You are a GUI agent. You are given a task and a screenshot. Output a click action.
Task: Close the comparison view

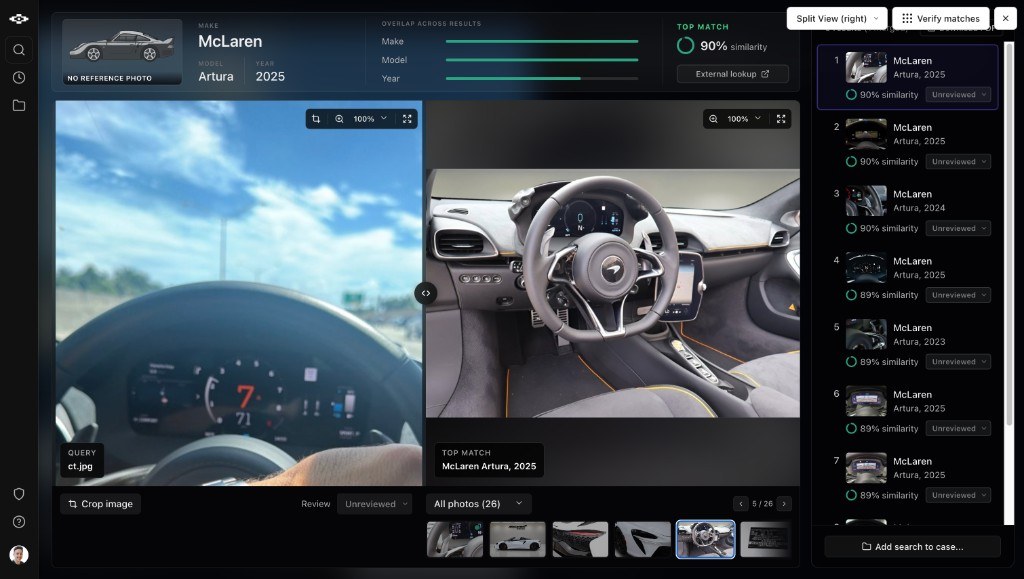[1006, 18]
